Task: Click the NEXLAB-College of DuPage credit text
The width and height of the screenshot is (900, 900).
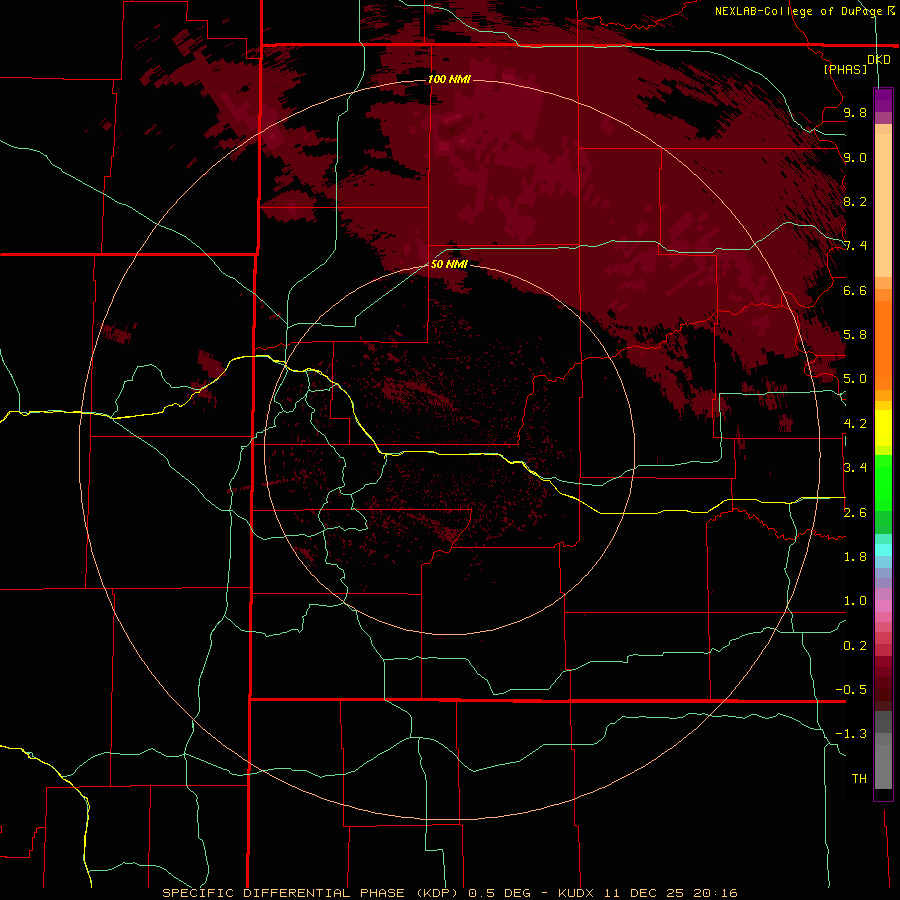Action: pos(798,11)
